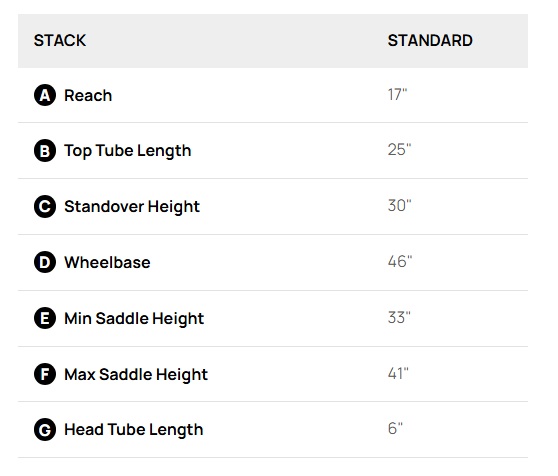
Task: Select the 41" Max Saddle Height value
Action: tap(398, 374)
